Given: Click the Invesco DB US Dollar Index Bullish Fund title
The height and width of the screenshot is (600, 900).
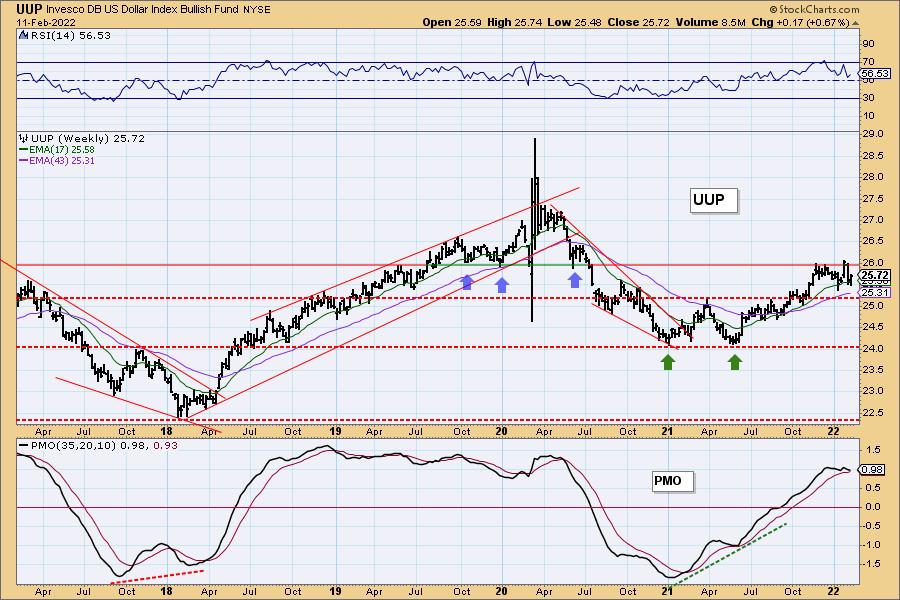Looking at the screenshot, I should click(x=143, y=10).
